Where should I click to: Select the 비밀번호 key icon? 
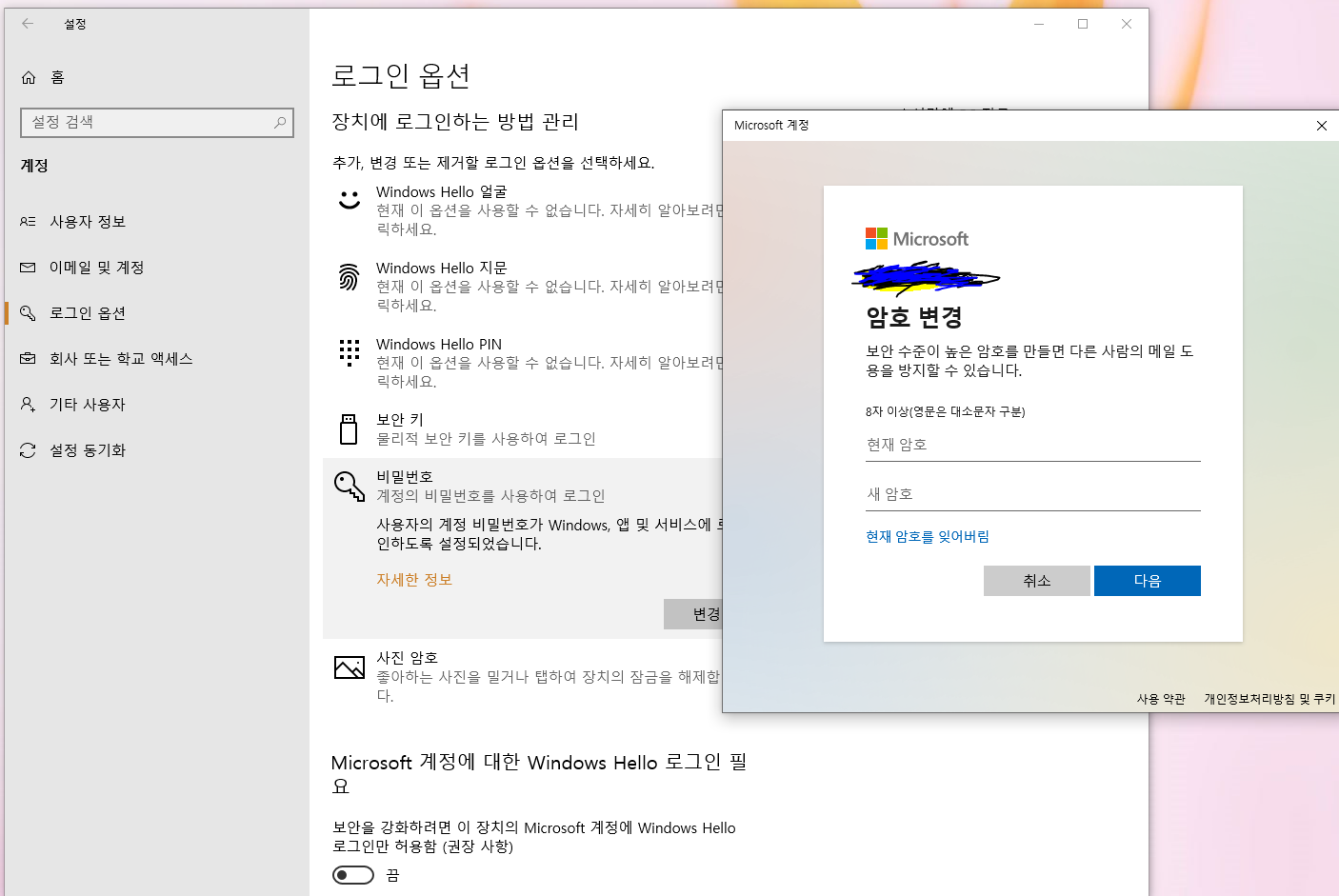[x=350, y=486]
